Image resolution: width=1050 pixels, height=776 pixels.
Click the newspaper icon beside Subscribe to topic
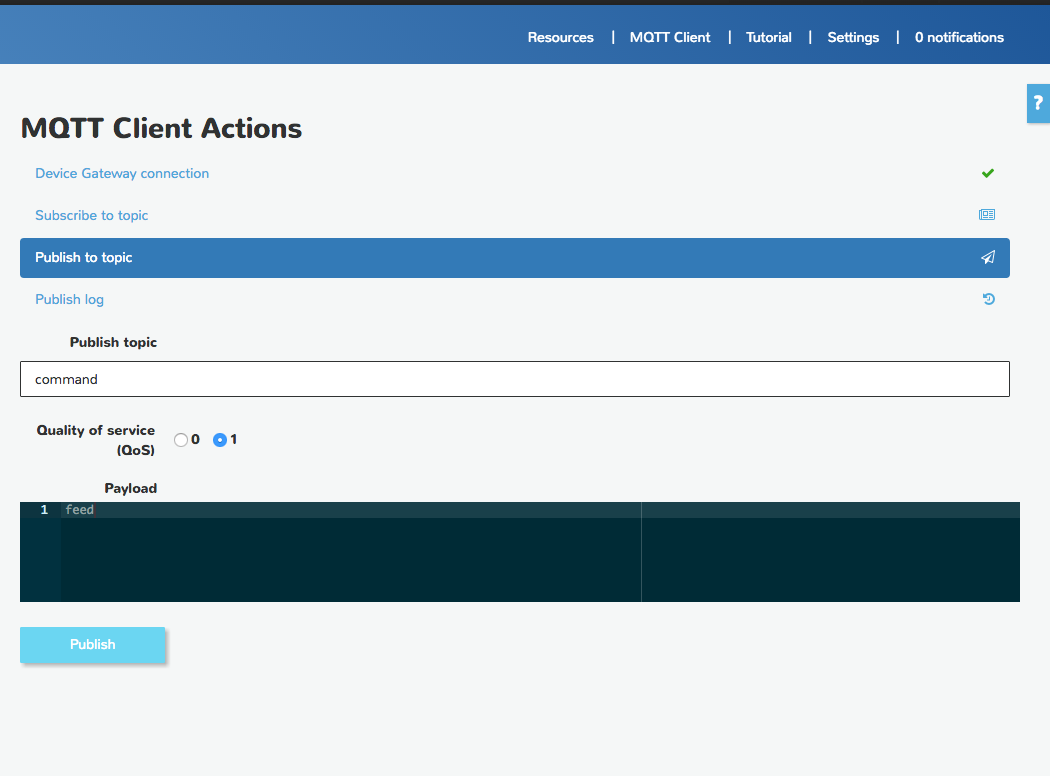[987, 215]
